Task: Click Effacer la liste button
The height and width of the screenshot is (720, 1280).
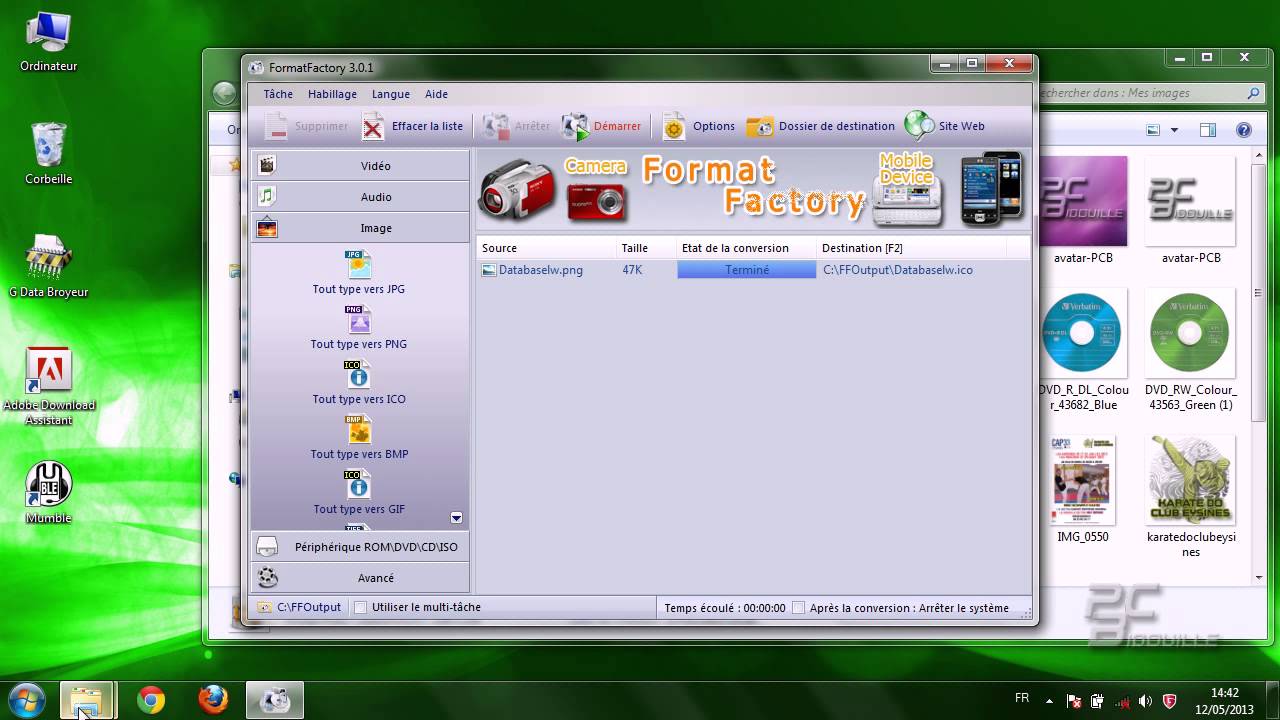Action: point(413,126)
